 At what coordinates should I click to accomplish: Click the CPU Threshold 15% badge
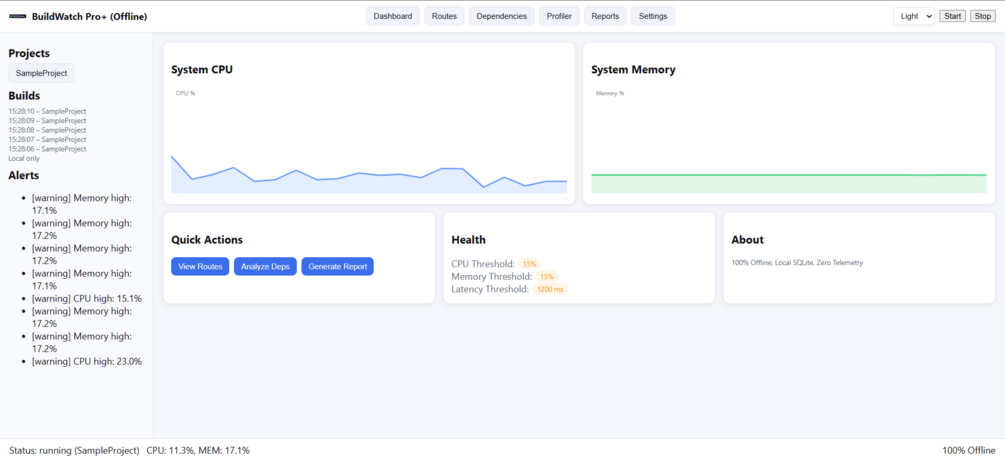tap(529, 264)
